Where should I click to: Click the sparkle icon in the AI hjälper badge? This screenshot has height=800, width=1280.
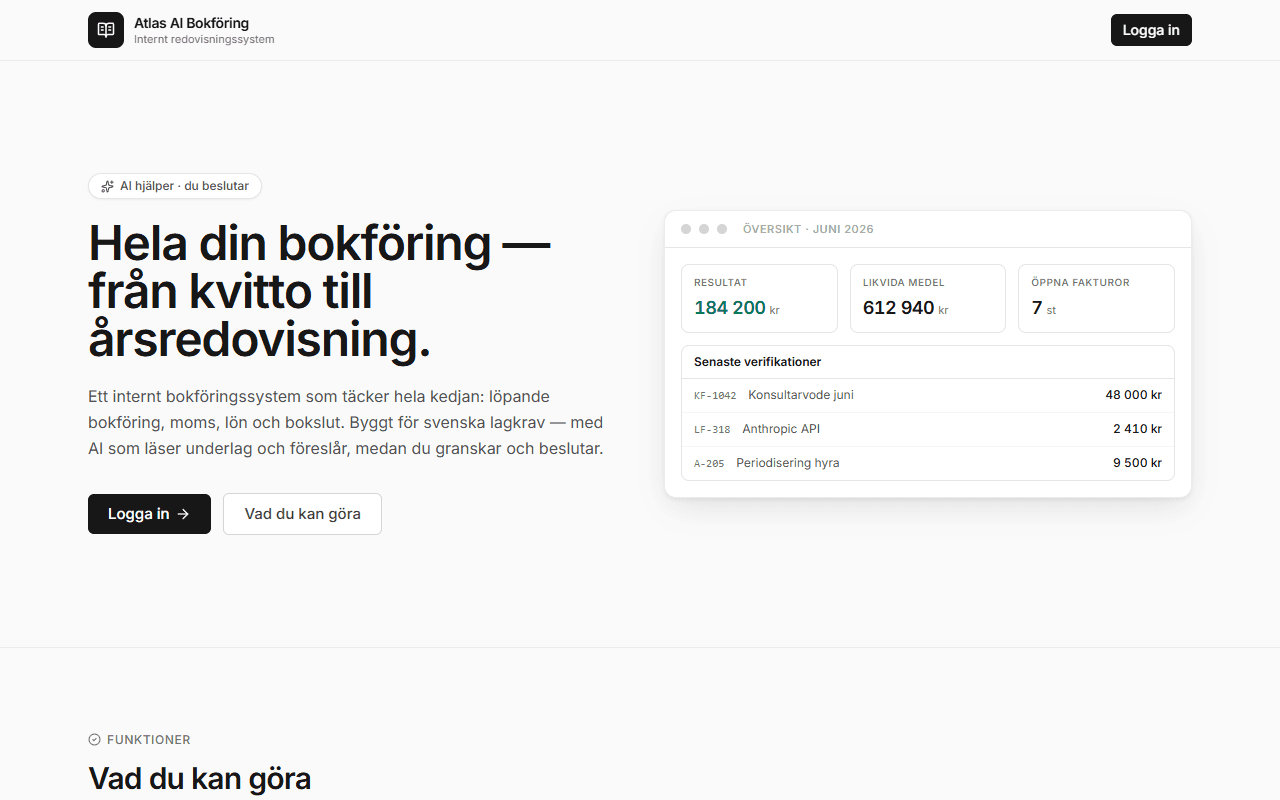[x=108, y=186]
